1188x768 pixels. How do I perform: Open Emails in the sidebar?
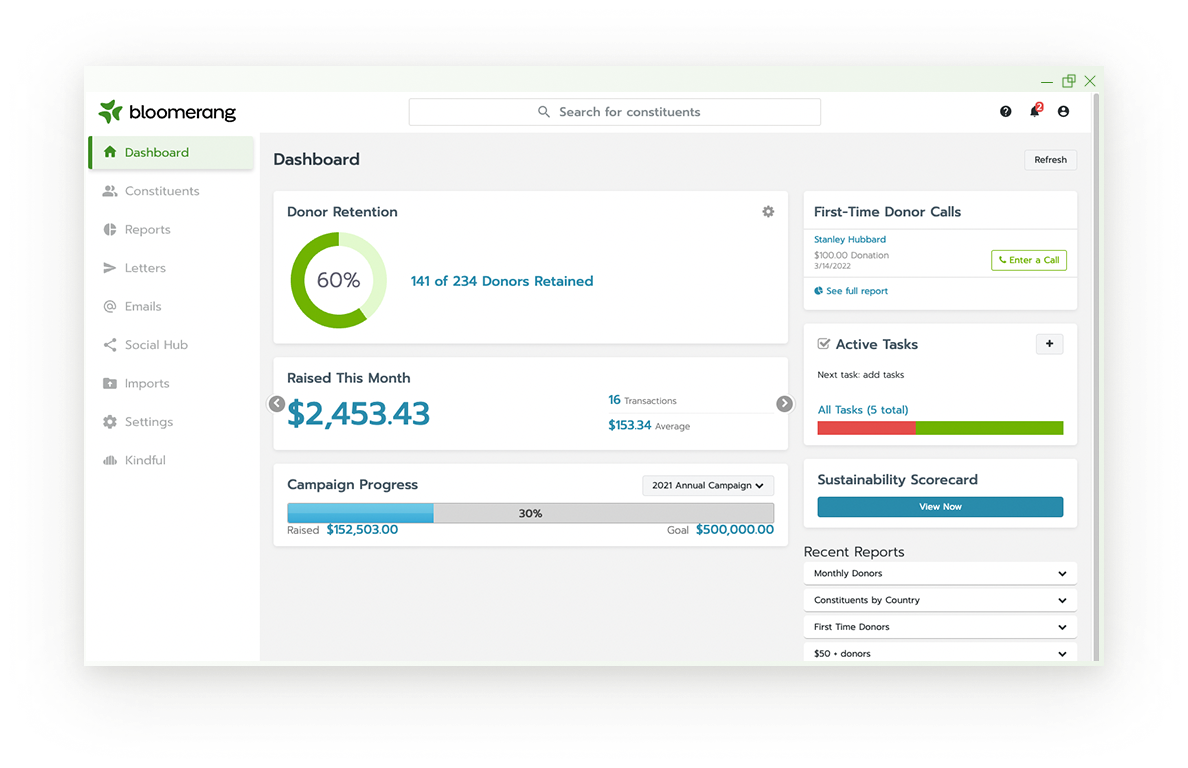143,307
